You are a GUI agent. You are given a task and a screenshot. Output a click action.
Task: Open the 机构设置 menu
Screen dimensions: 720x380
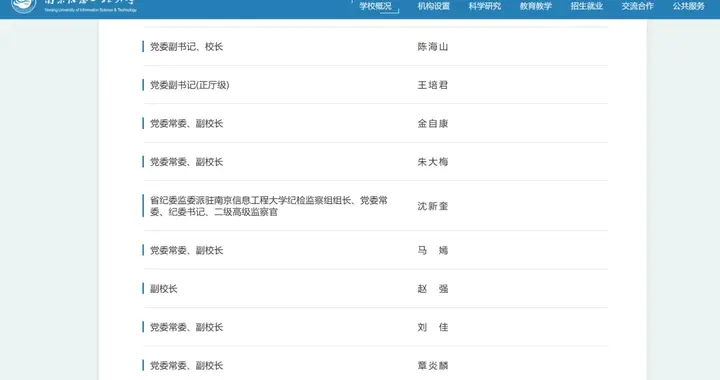[x=433, y=6]
